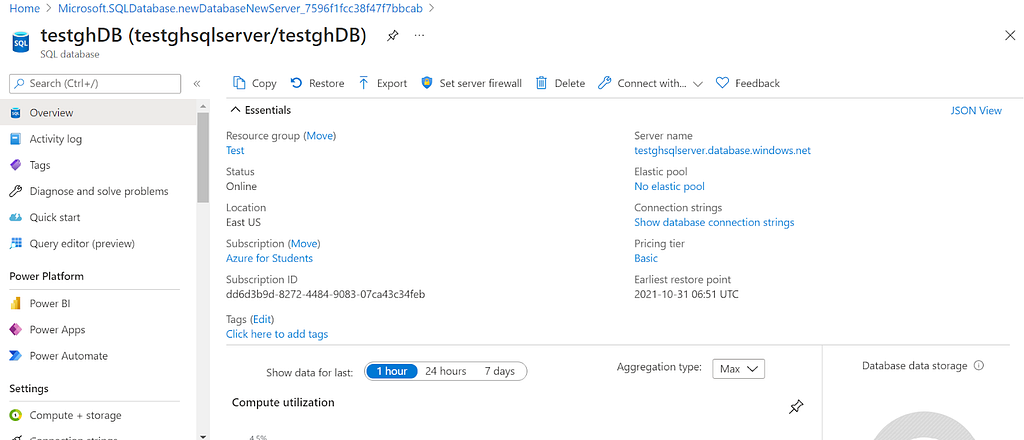Viewport: 1024px width, 440px height.
Task: Pin the testghDB blade using pushpin icon
Action: tap(392, 36)
